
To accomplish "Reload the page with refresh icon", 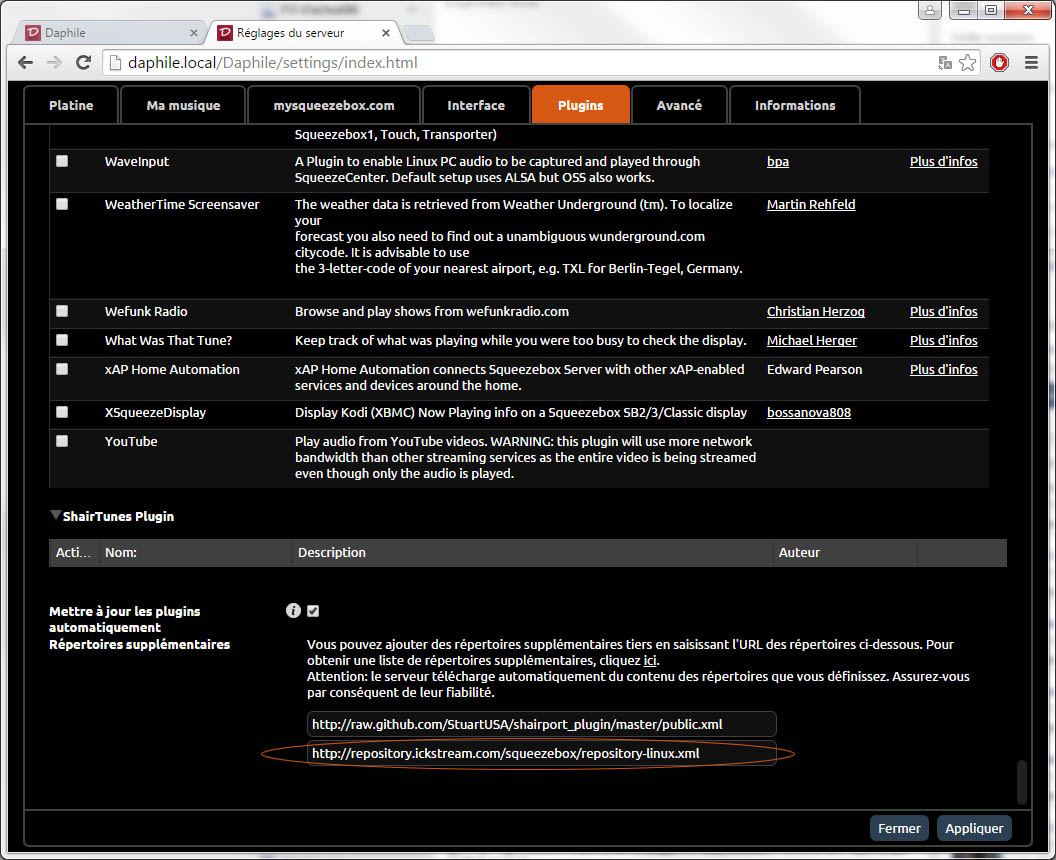I will coord(85,63).
